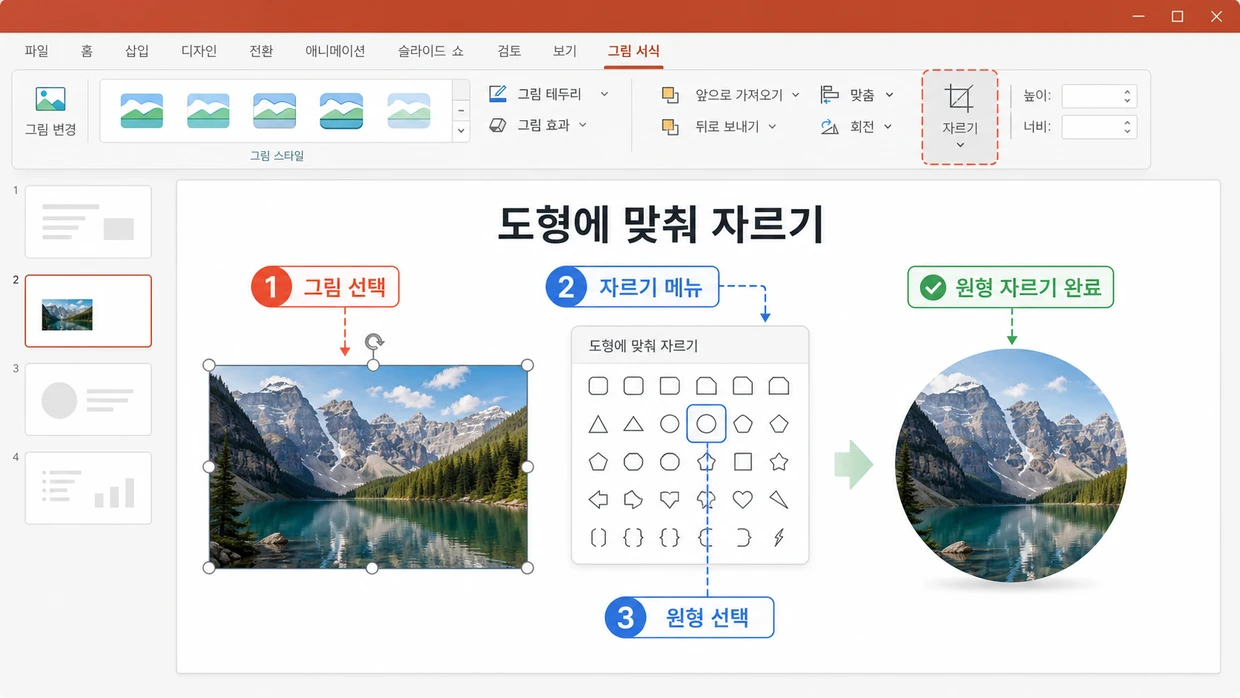Image resolution: width=1240 pixels, height=698 pixels.
Task: Open the 파일 tab
Action: click(36, 51)
